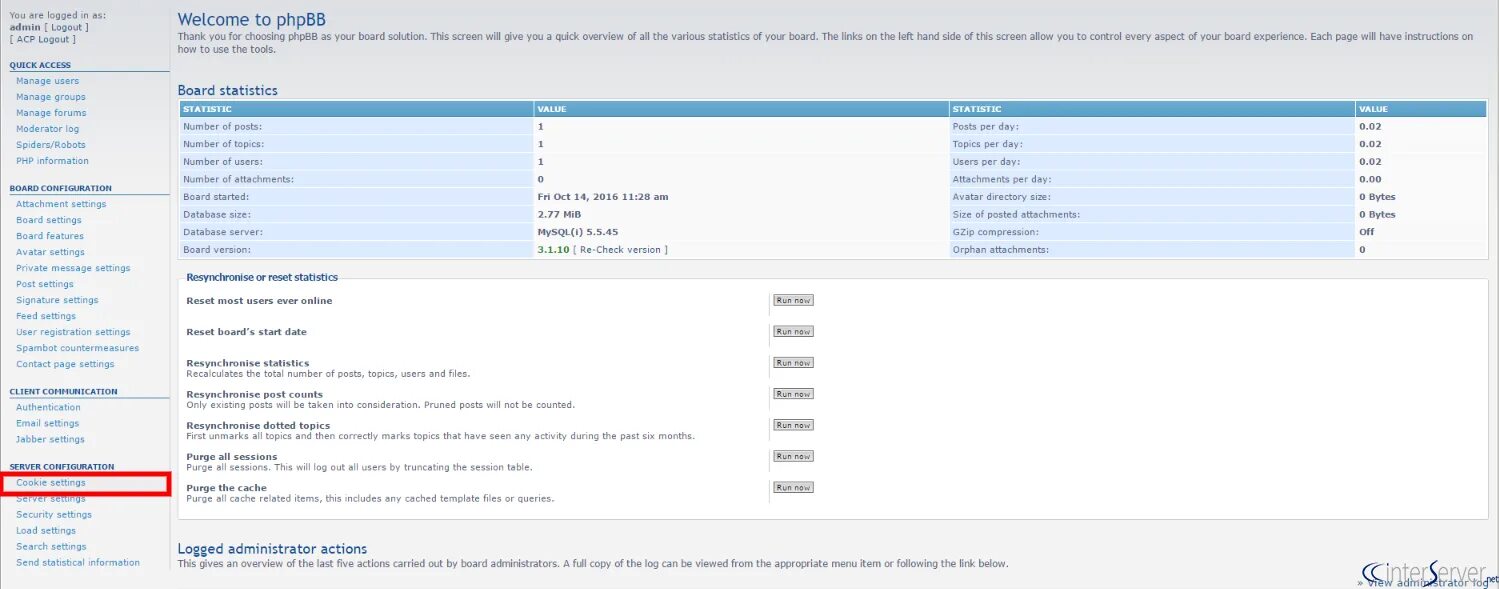The width and height of the screenshot is (1499, 589).
Task: Go to Manage forums
Action: click(x=51, y=113)
